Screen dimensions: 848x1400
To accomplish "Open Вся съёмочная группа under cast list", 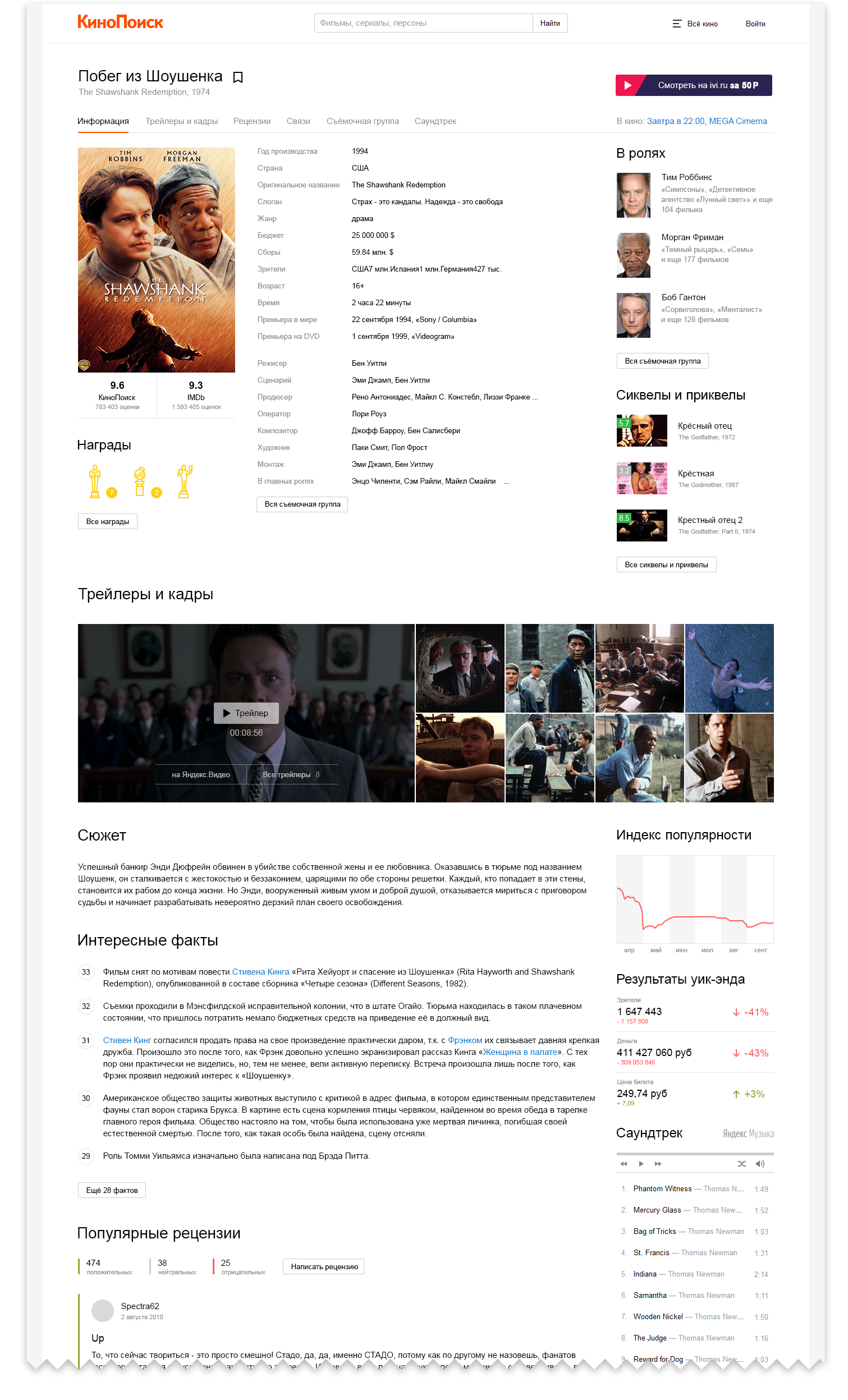I will (663, 361).
